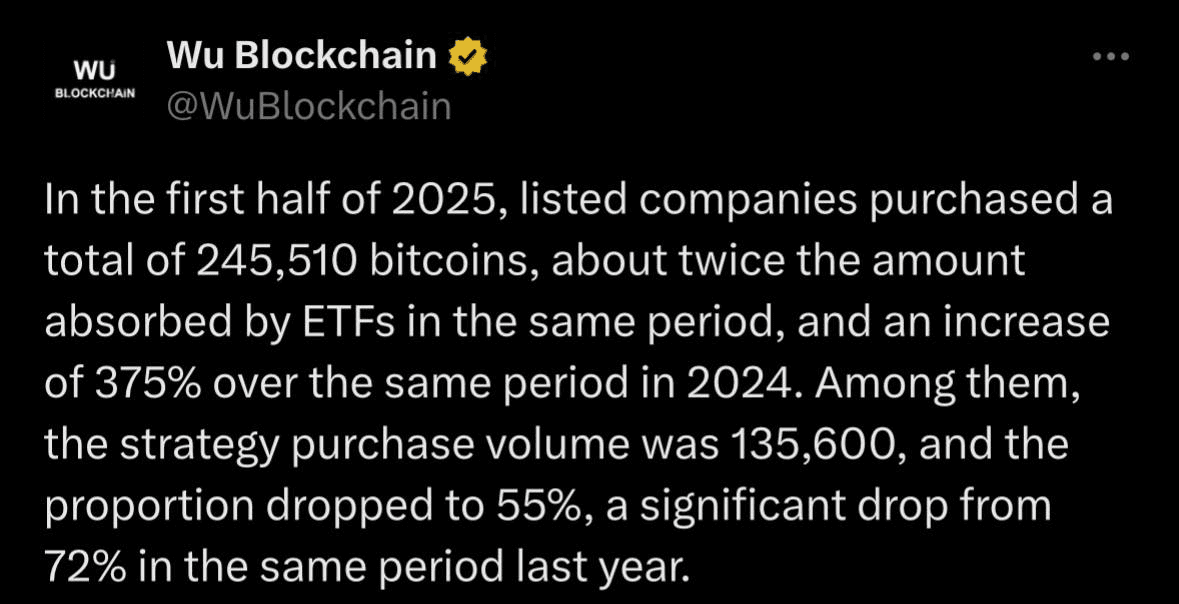This screenshot has width=1179, height=604.
Task: Expand the post options dropdown at top right
Action: [1111, 56]
